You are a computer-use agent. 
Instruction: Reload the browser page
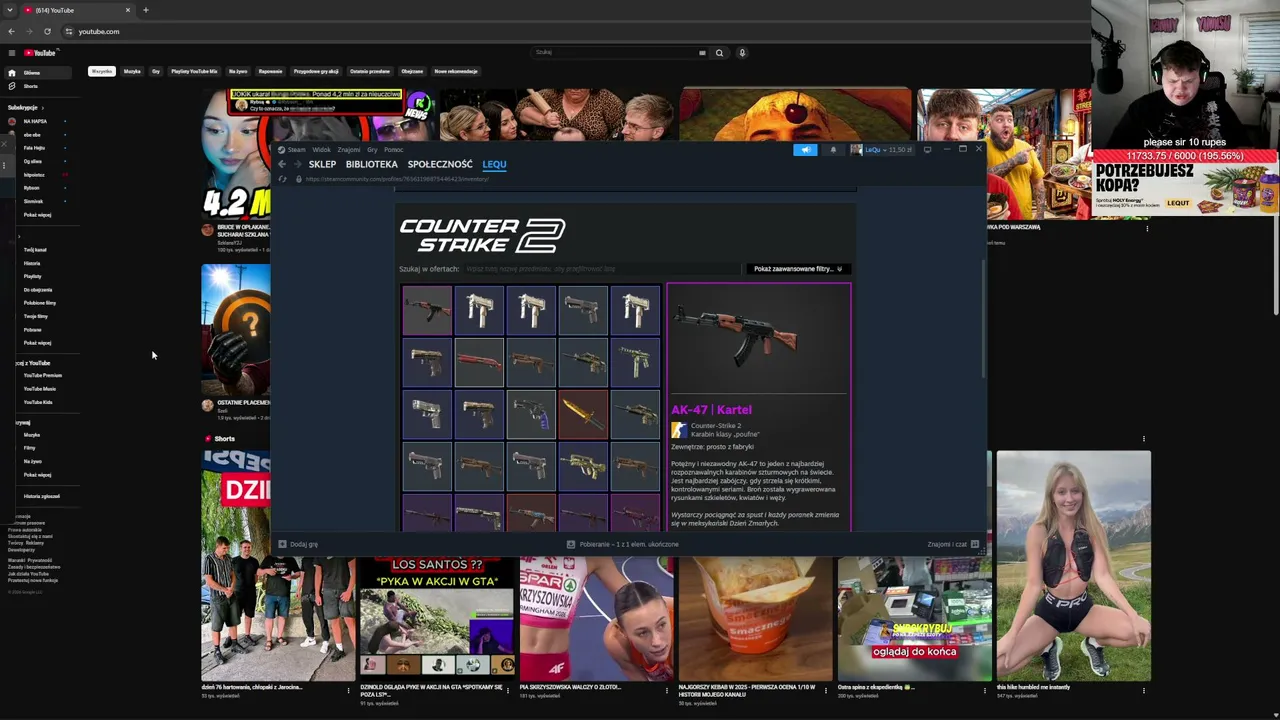(x=47, y=31)
